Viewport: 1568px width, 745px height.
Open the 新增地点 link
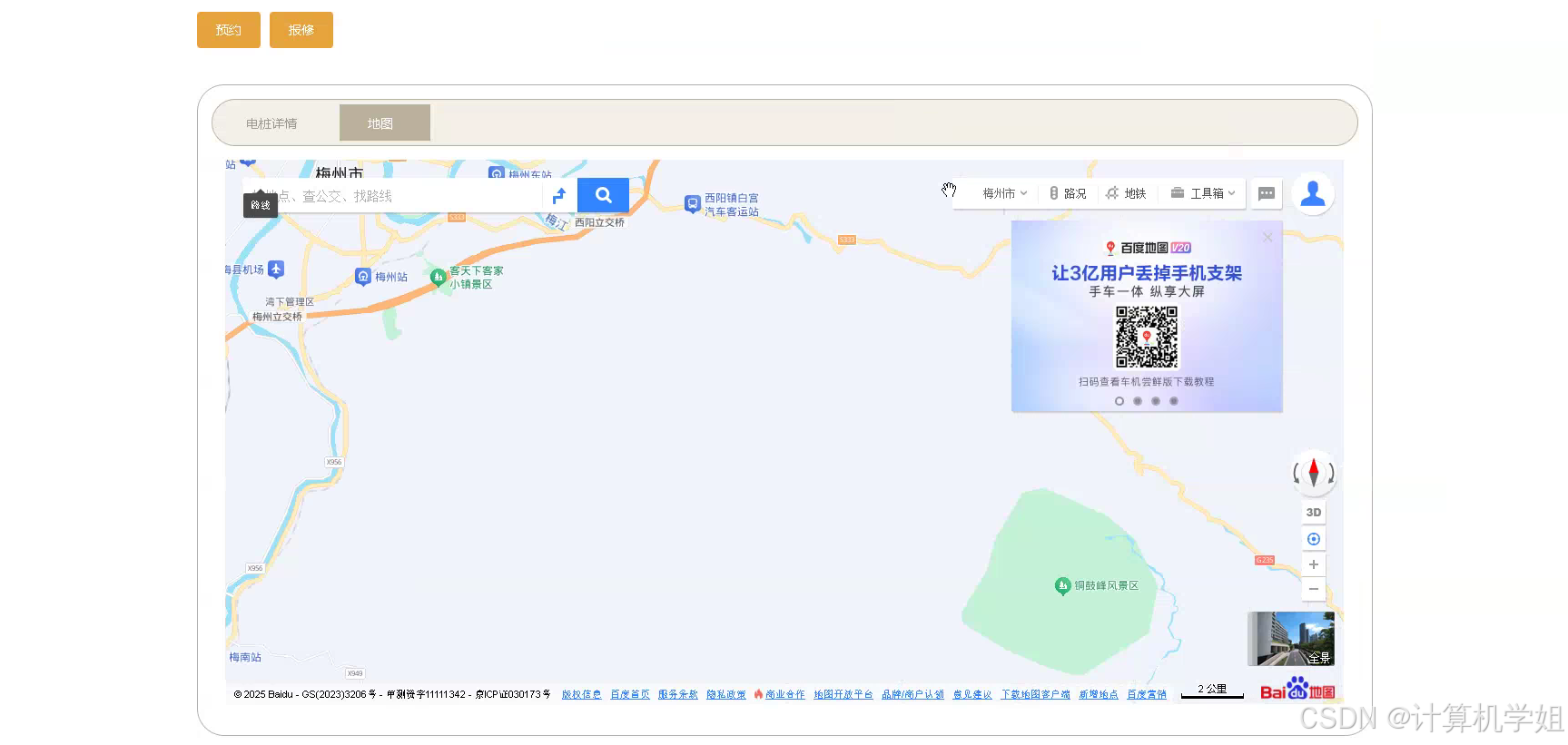point(1099,694)
